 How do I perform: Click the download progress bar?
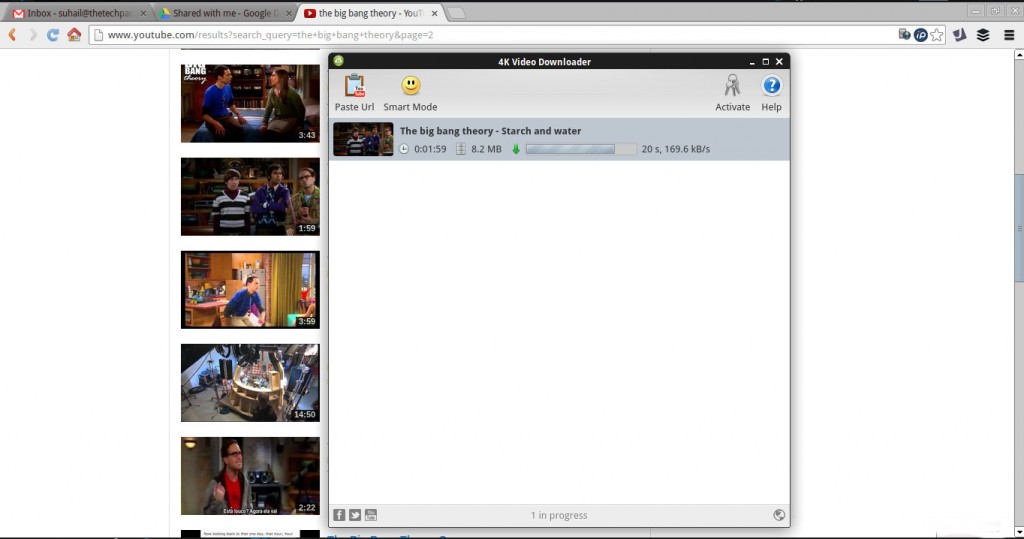(581, 149)
